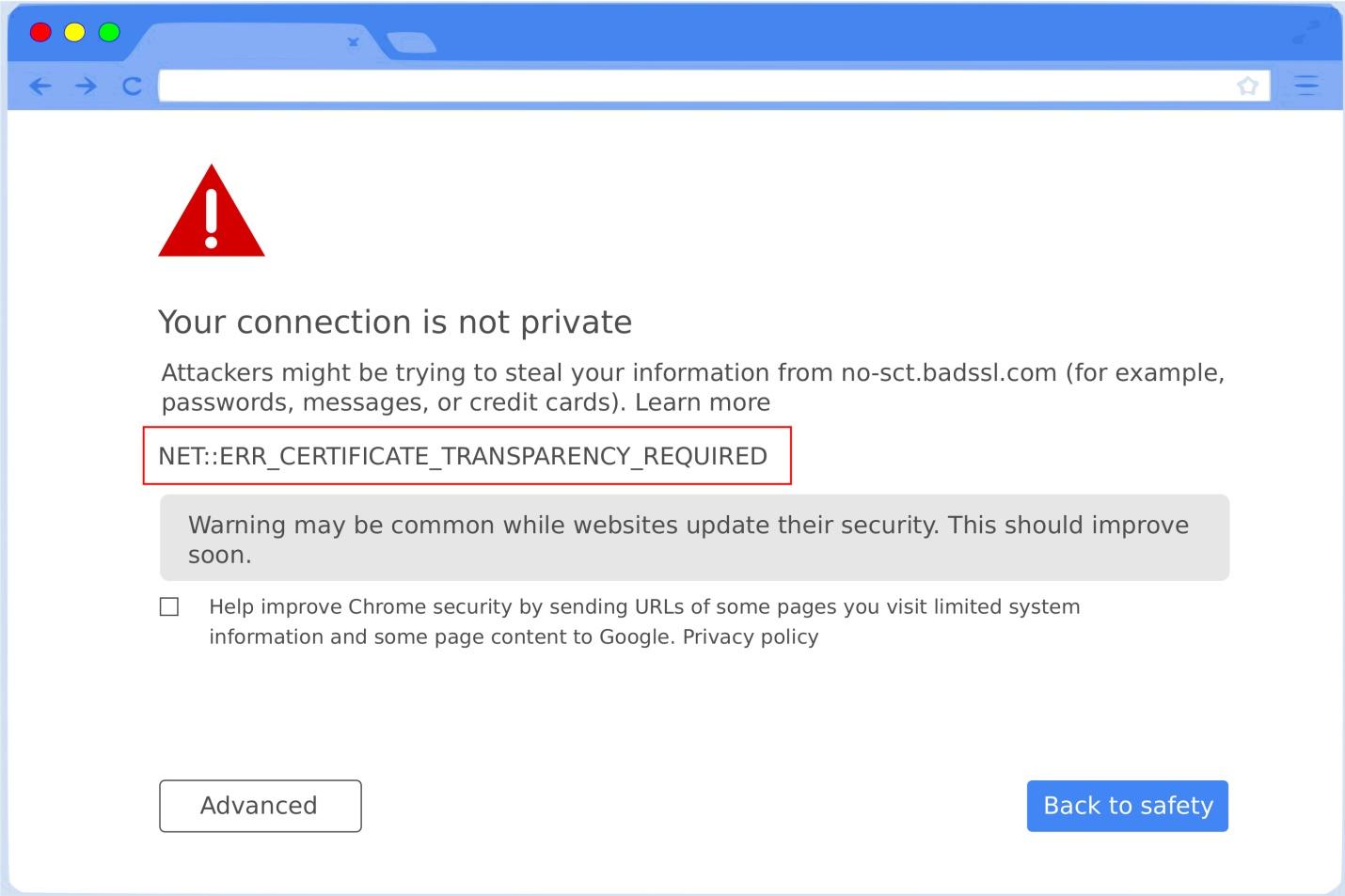The image size is (1345, 896).
Task: Click inside the address bar
Action: point(658,85)
